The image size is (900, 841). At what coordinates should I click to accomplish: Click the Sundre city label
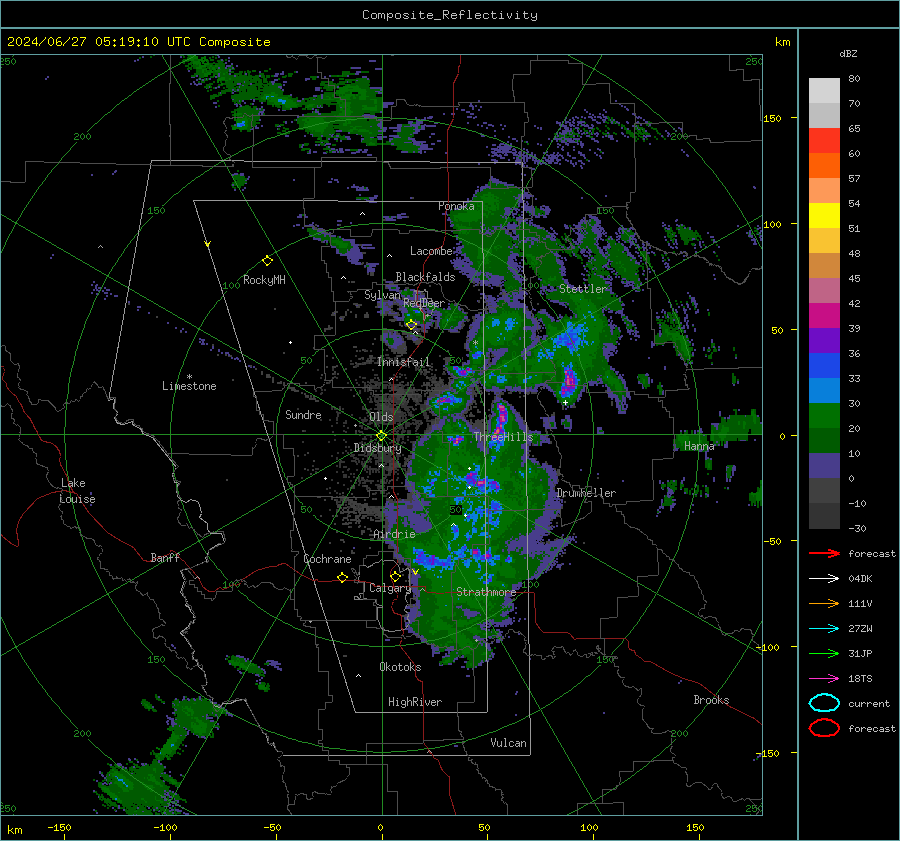click(x=303, y=414)
